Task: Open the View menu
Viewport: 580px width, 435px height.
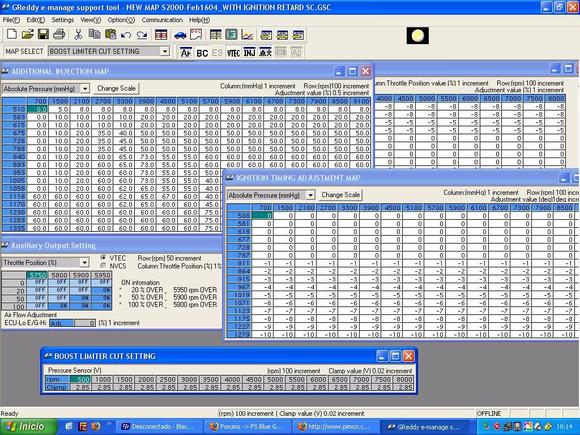Action: [91, 20]
